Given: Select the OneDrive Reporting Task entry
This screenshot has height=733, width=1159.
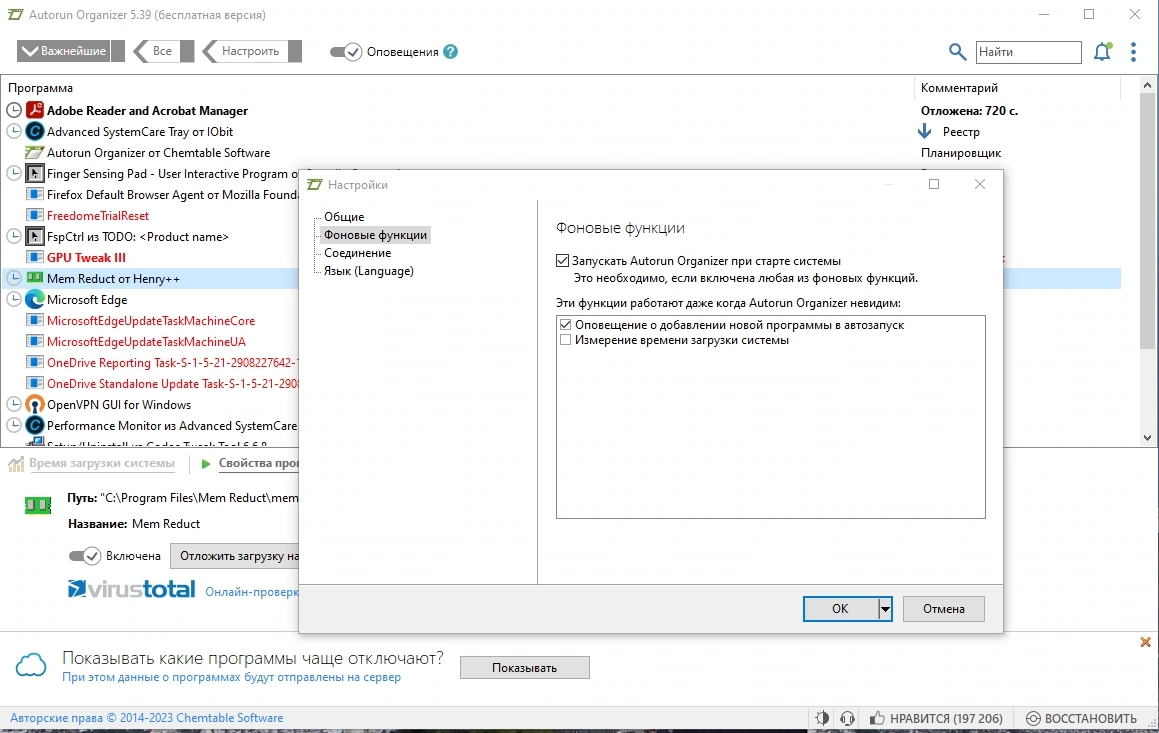Looking at the screenshot, I should 171,362.
